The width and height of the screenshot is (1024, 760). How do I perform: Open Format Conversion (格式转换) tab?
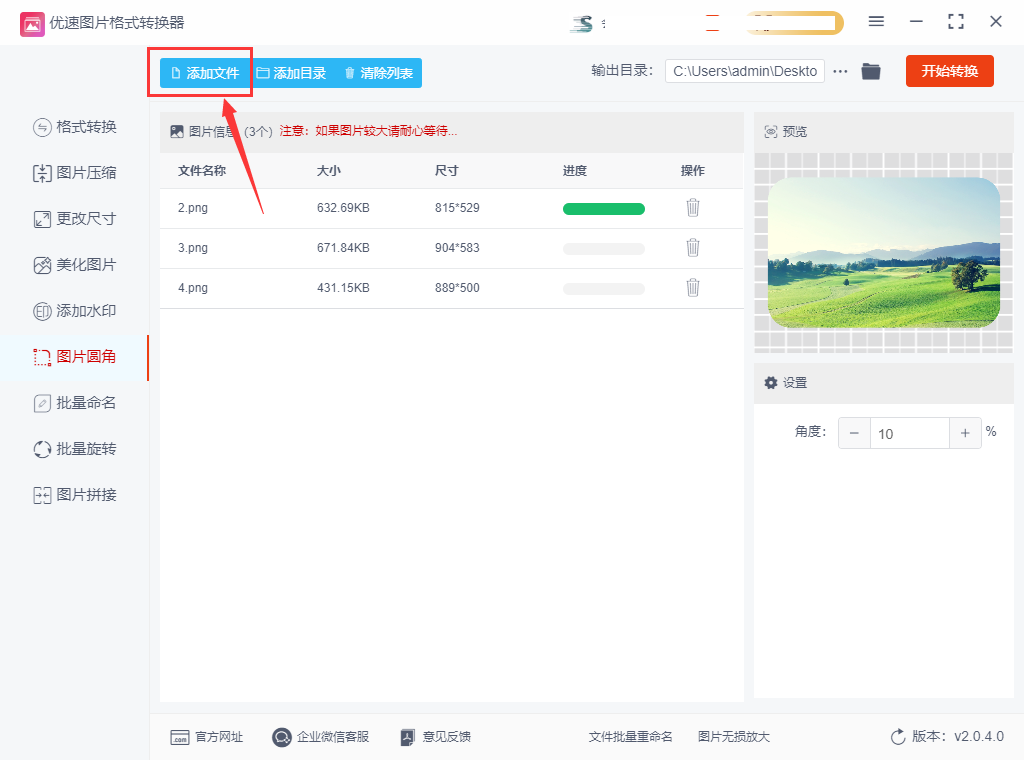coord(74,127)
